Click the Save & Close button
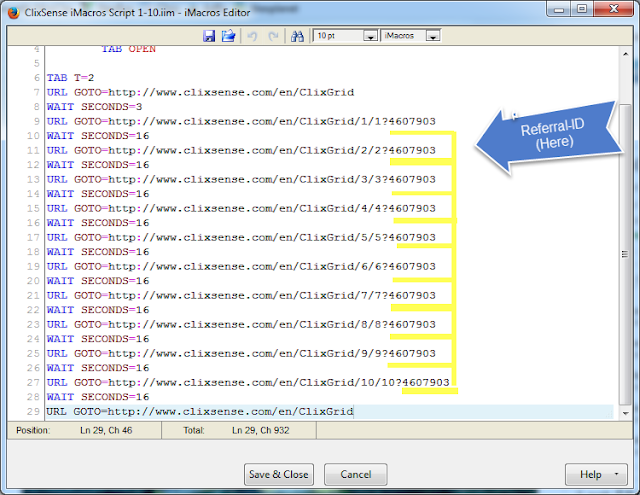Screen dimensions: 640x495 279,474
